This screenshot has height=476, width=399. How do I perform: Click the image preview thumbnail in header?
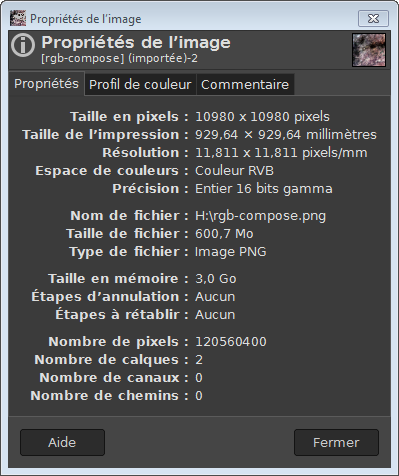pyautogui.click(x=369, y=50)
